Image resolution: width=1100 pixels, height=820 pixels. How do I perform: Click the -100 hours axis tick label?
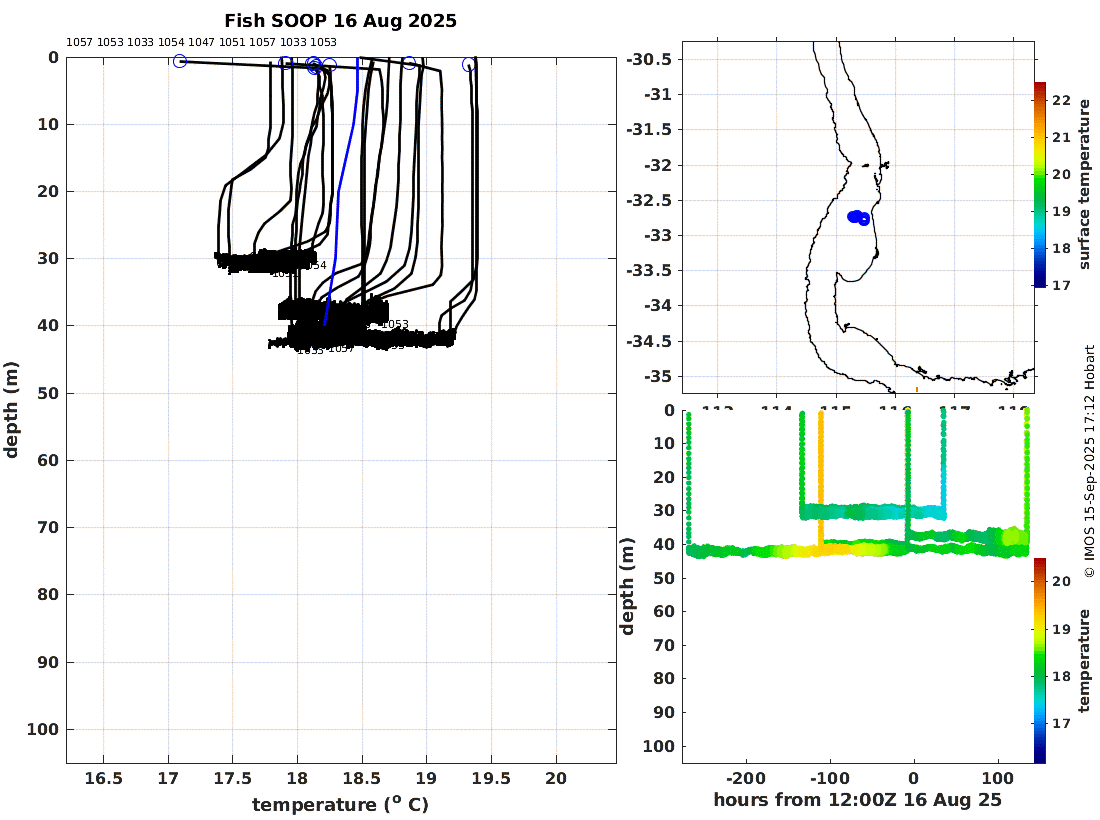[830, 778]
